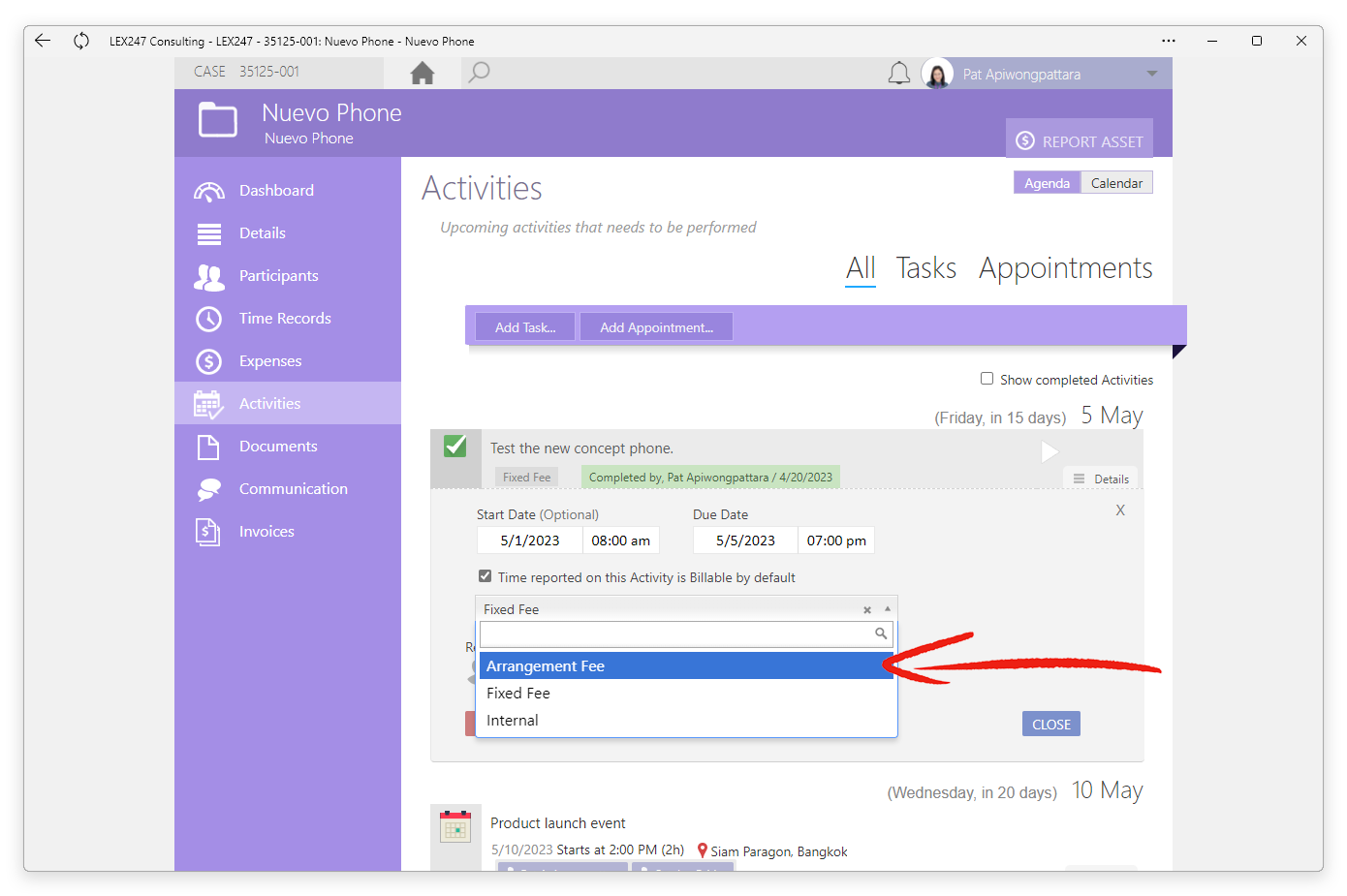Clear the Fixed Fee selection with x
The height and width of the screenshot is (896, 1347).
point(867,610)
